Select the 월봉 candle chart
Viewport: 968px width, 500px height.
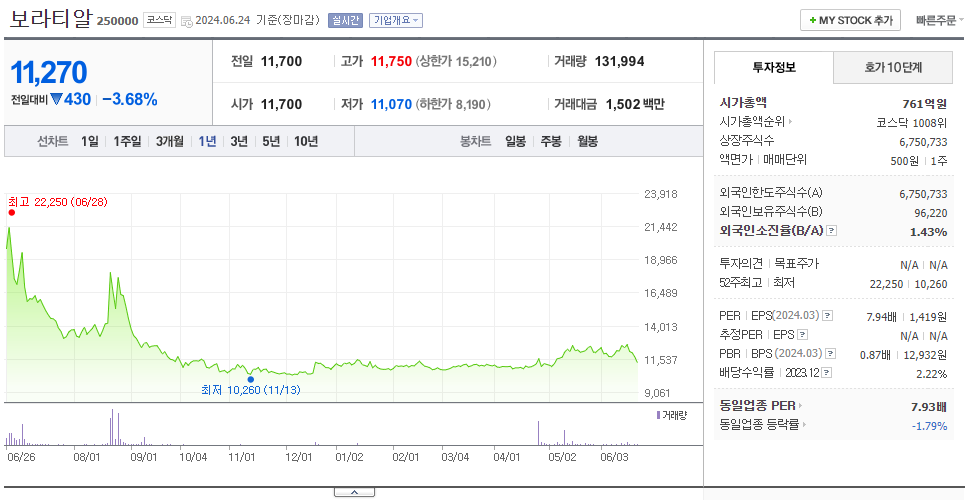[587, 141]
